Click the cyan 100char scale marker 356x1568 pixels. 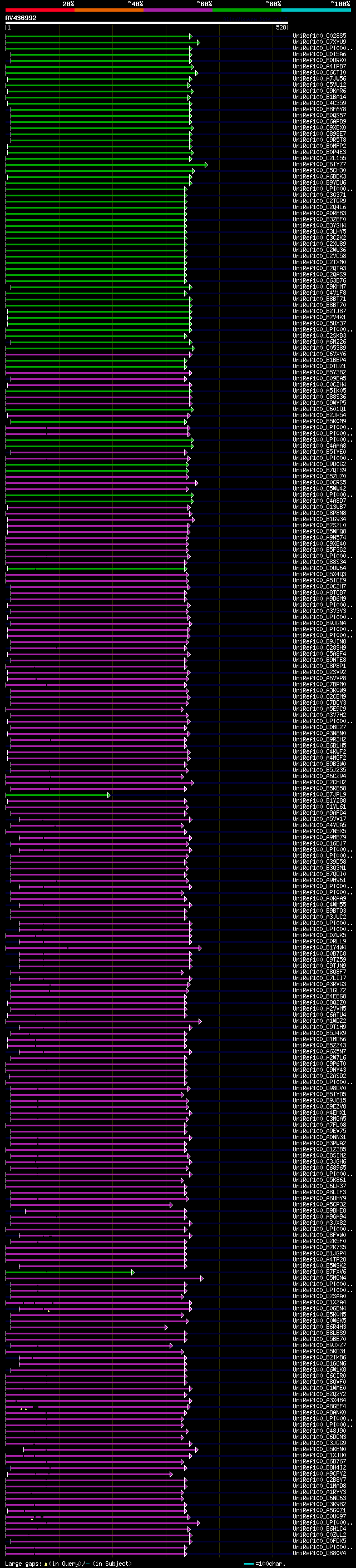point(248,1563)
